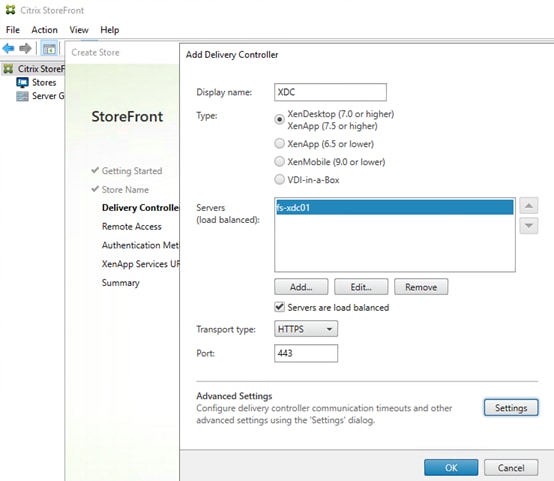
Task: Open the View menu
Action: click(x=79, y=30)
